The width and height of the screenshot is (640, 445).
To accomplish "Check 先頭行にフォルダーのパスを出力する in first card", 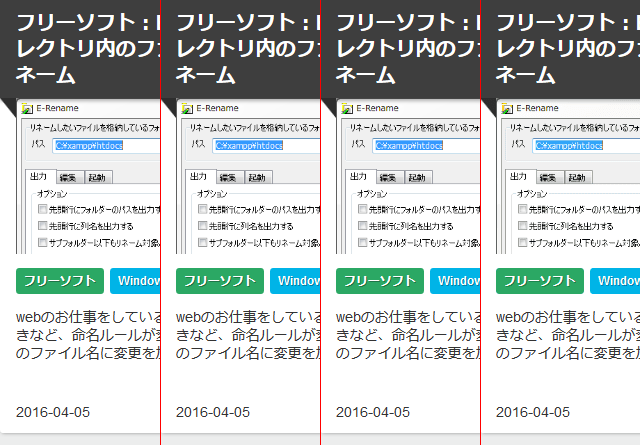I will [42, 210].
